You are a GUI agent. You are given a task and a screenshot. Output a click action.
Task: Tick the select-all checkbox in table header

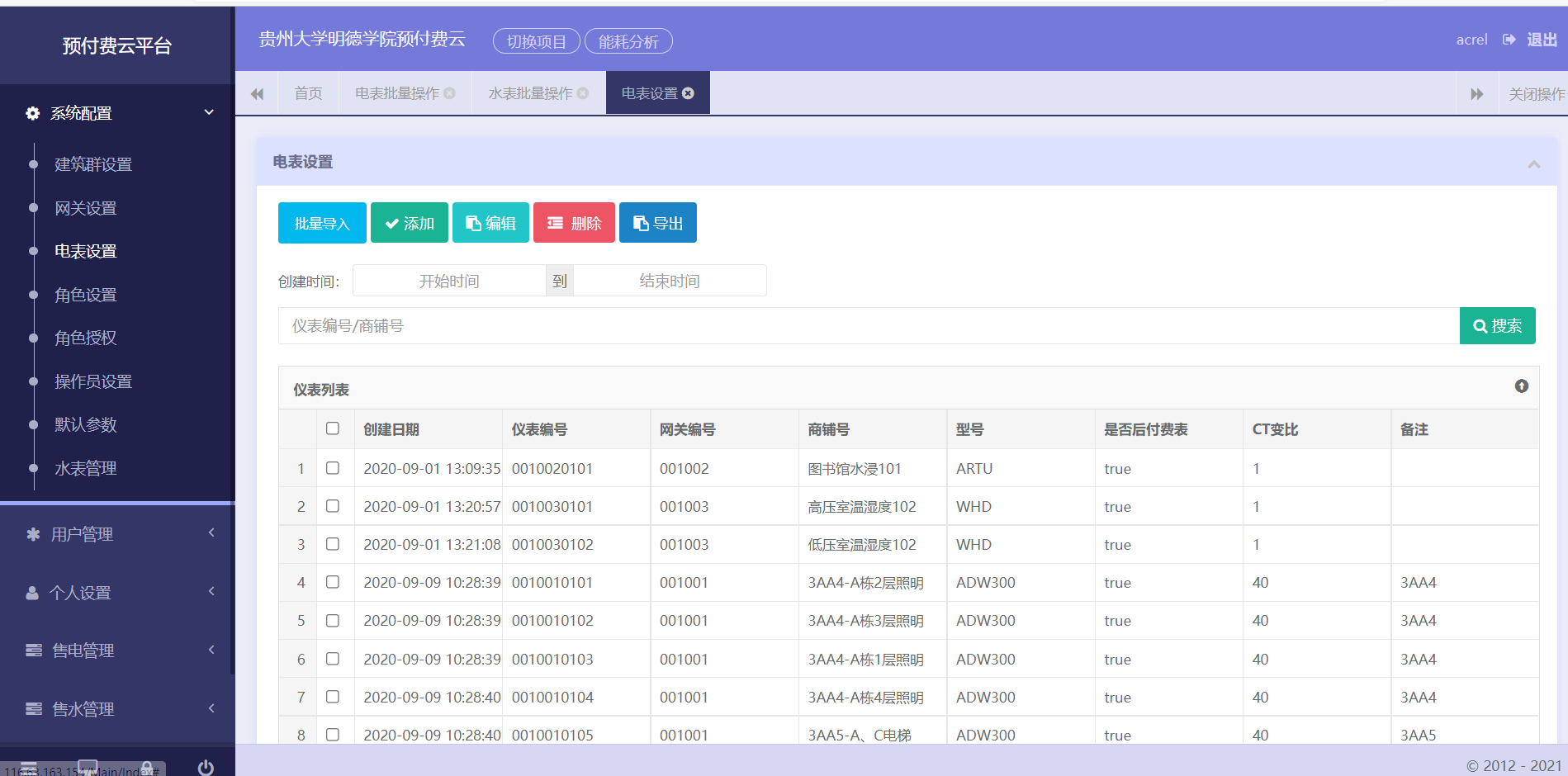click(333, 428)
